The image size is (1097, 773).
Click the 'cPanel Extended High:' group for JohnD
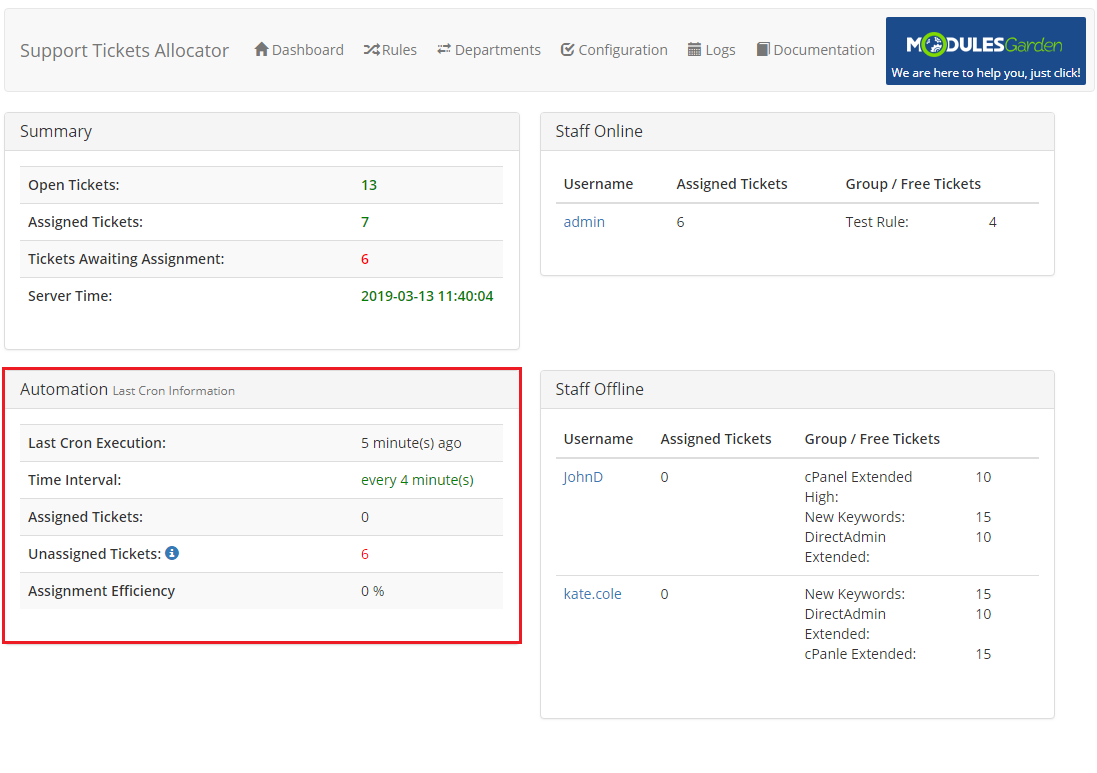click(858, 487)
